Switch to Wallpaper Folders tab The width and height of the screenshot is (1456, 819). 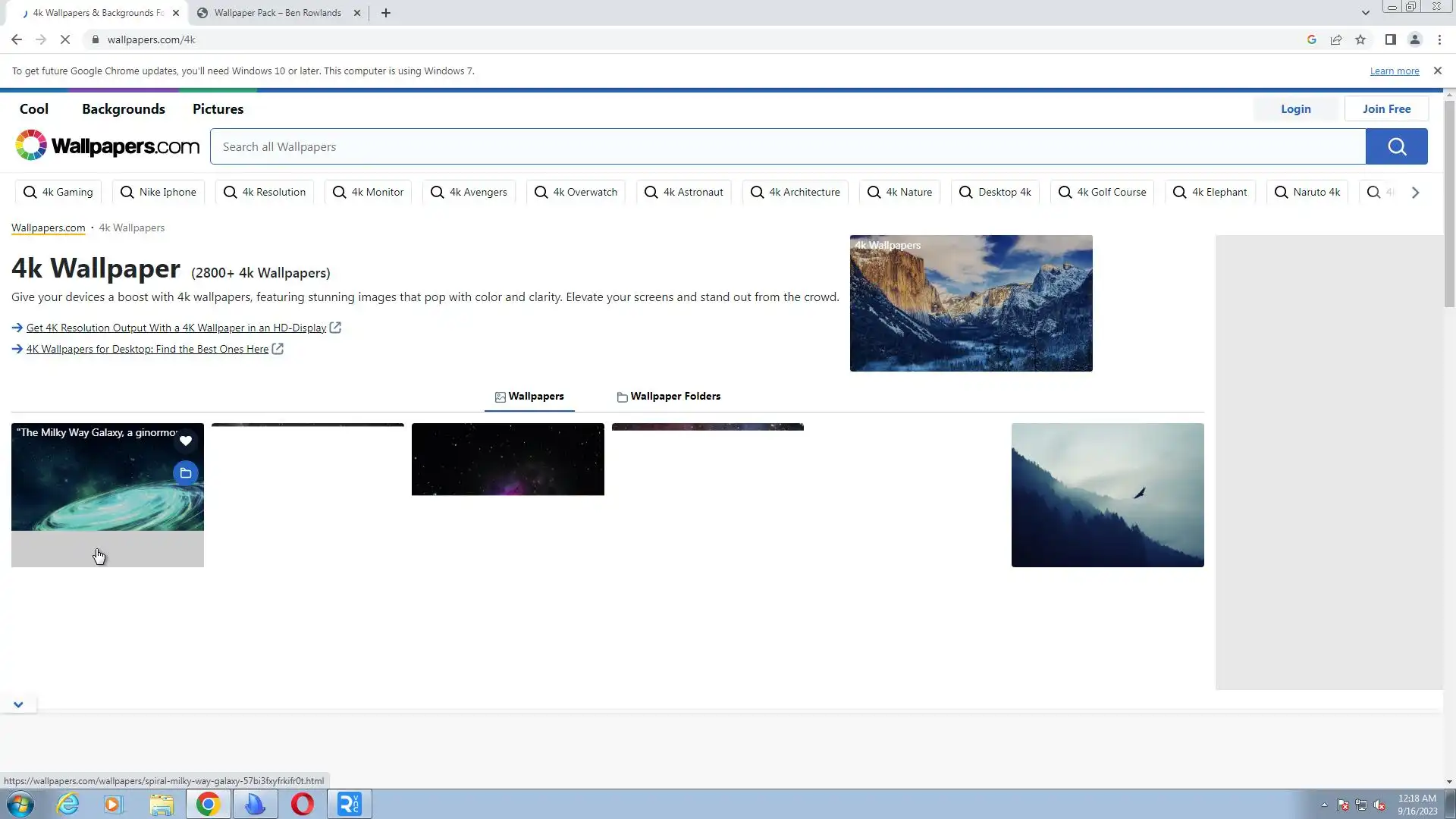[668, 397]
